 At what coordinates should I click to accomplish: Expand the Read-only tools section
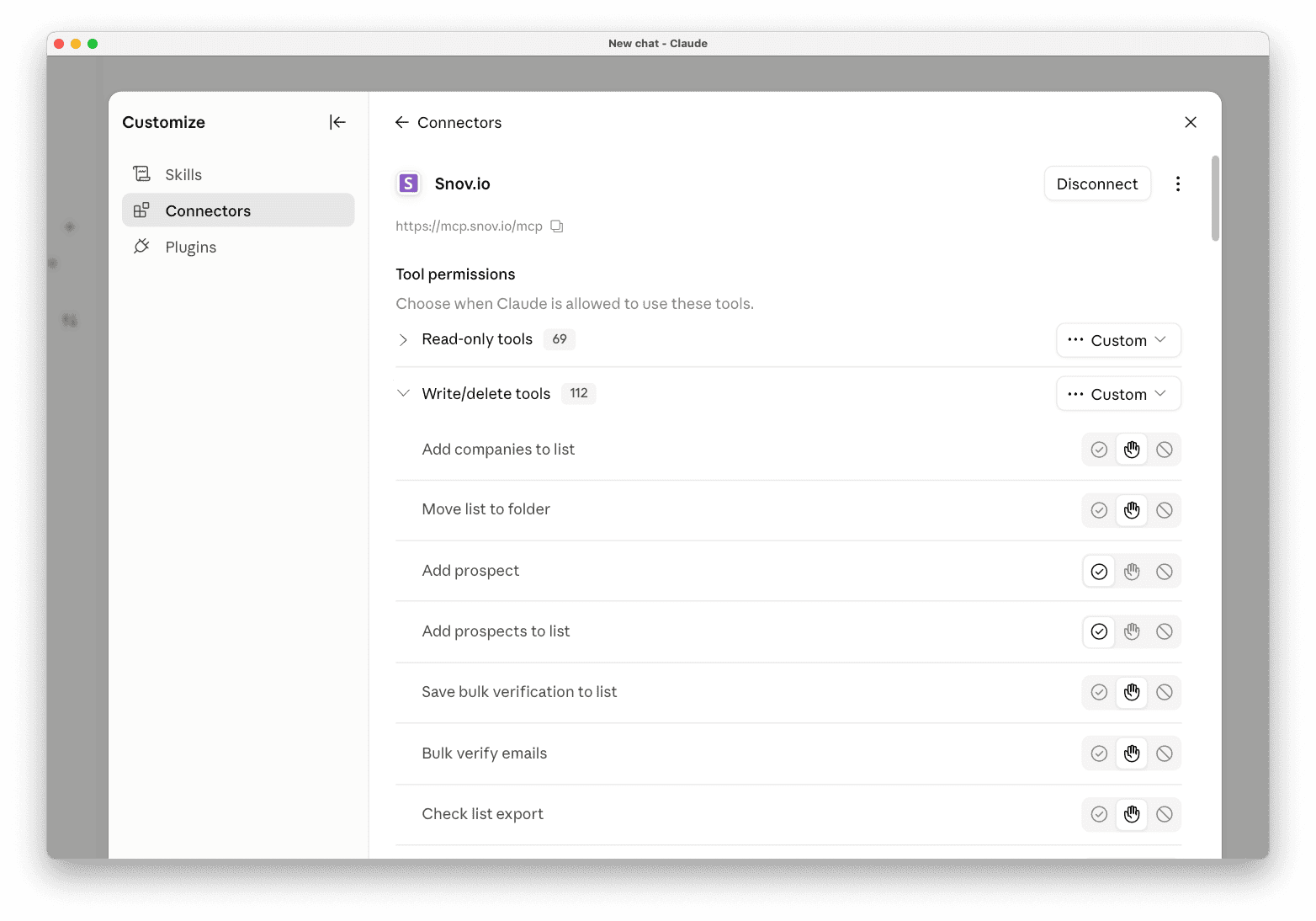point(403,339)
